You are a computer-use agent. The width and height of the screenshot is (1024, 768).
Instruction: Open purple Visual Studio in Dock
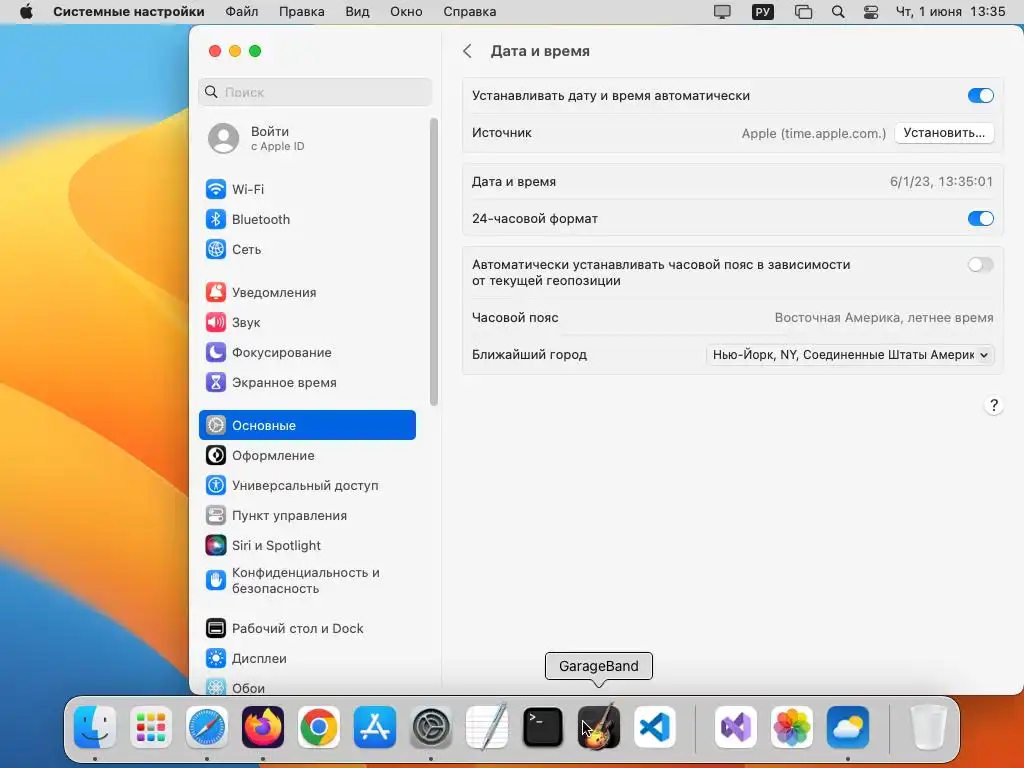[x=736, y=727]
